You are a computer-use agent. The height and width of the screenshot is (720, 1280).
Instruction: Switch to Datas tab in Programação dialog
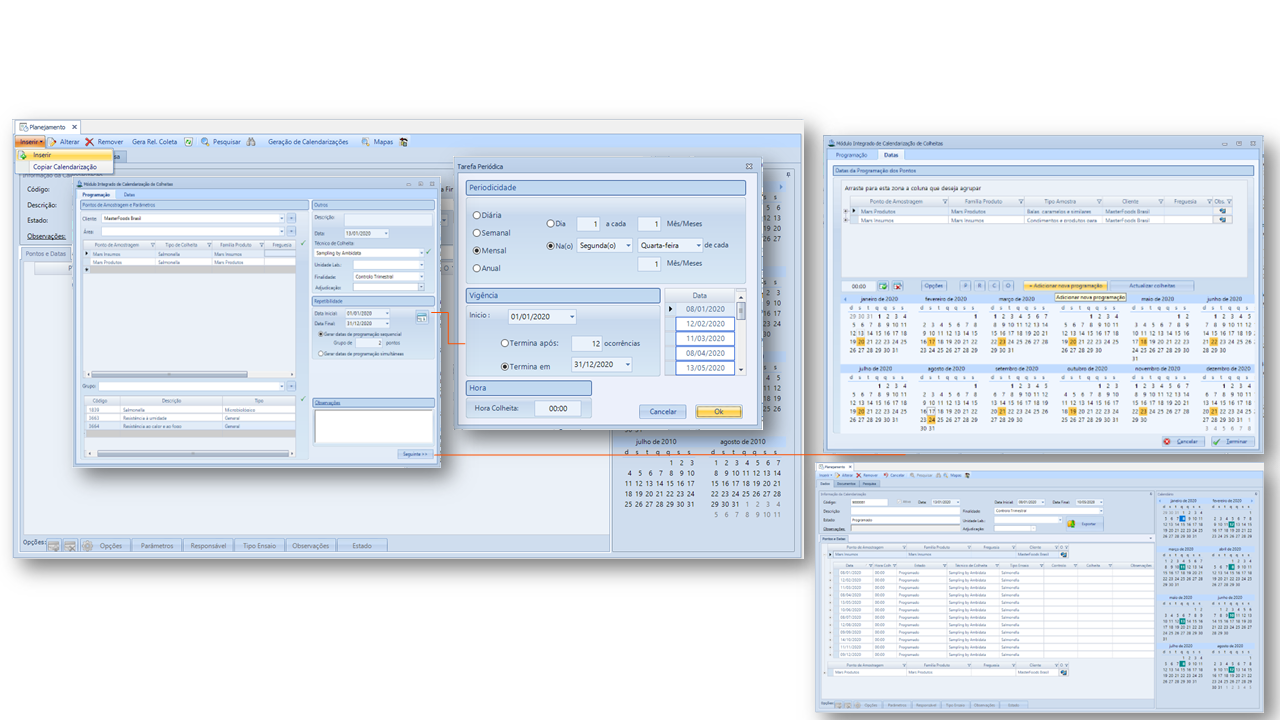[x=129, y=195]
